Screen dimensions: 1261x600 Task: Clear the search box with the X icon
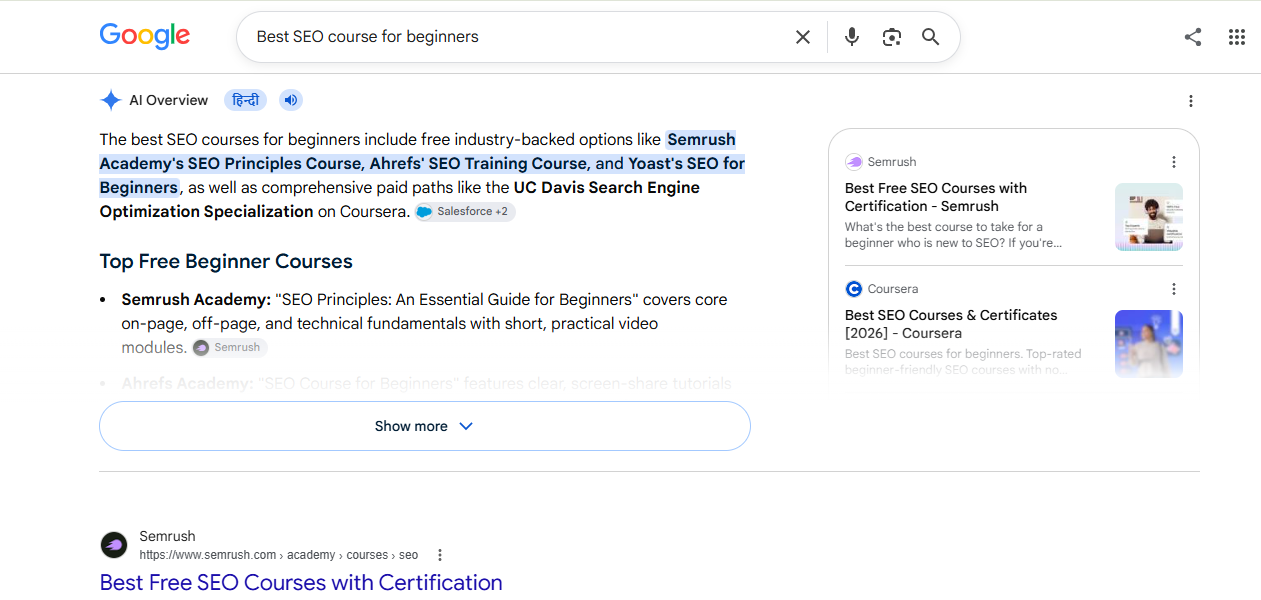click(803, 37)
